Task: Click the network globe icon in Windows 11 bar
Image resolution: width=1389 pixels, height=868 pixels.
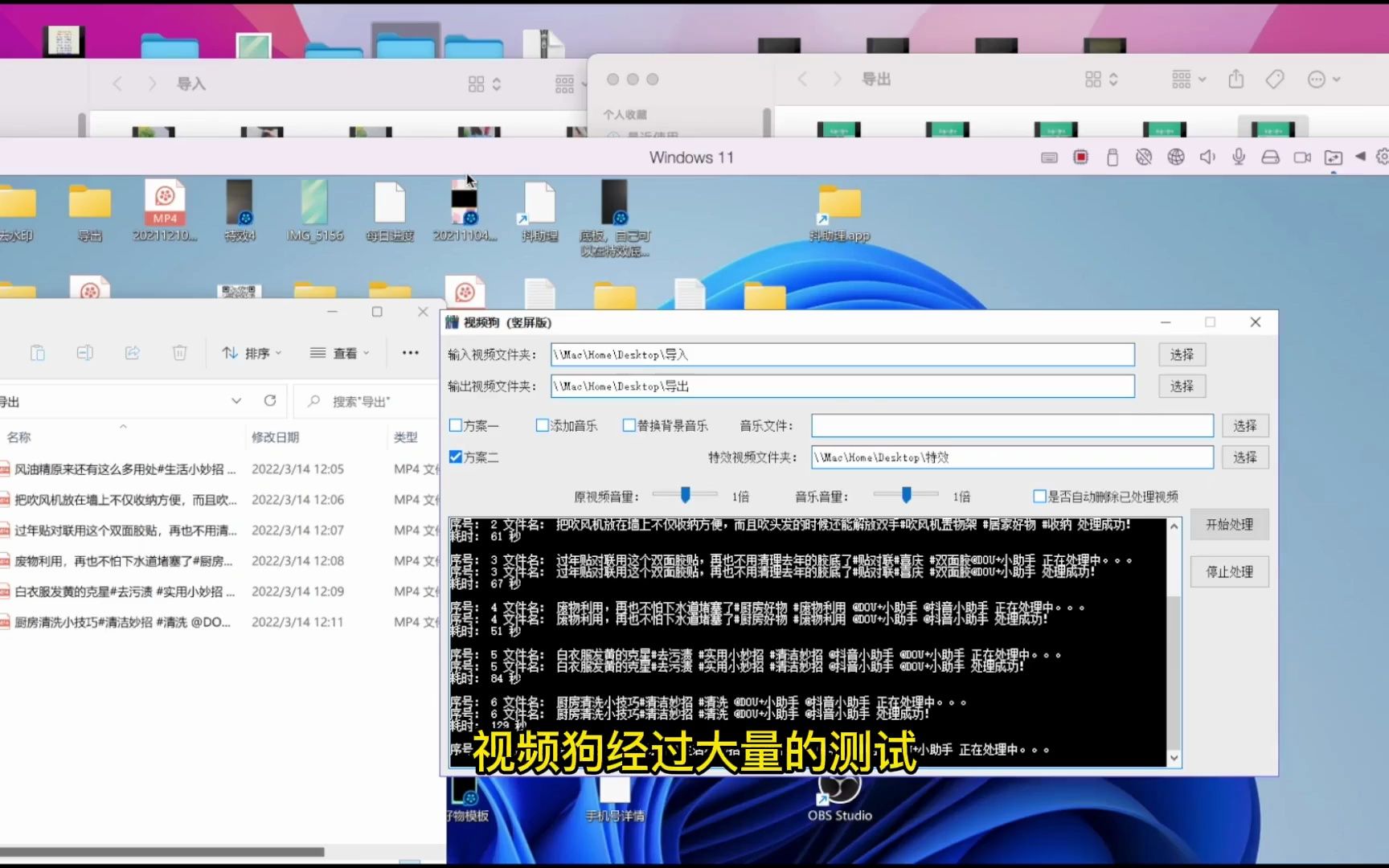Action: [x=1176, y=158]
